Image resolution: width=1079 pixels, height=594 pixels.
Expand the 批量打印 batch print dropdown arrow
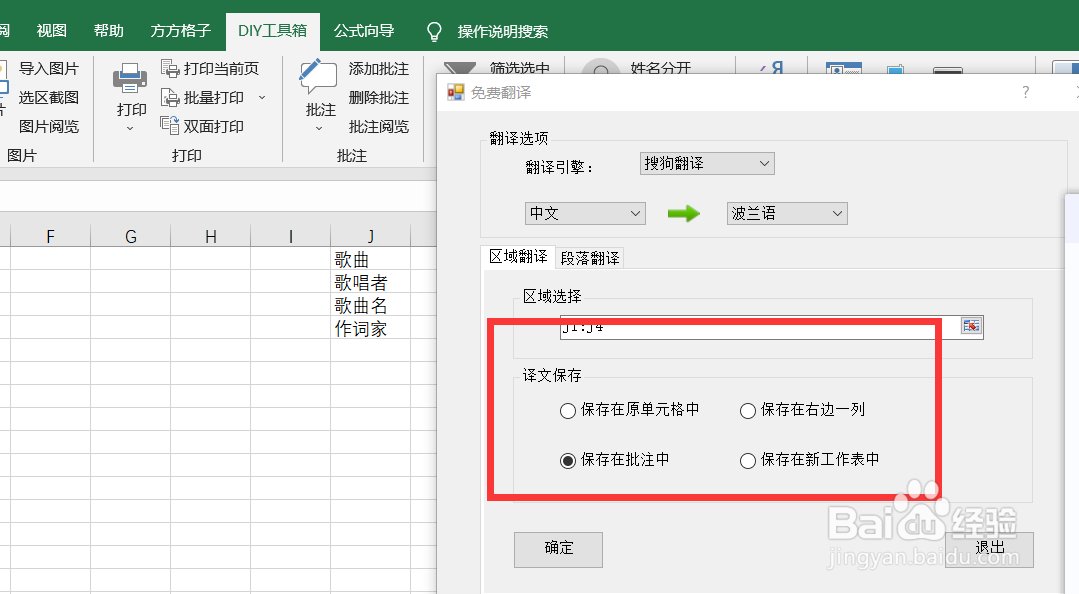point(262,97)
